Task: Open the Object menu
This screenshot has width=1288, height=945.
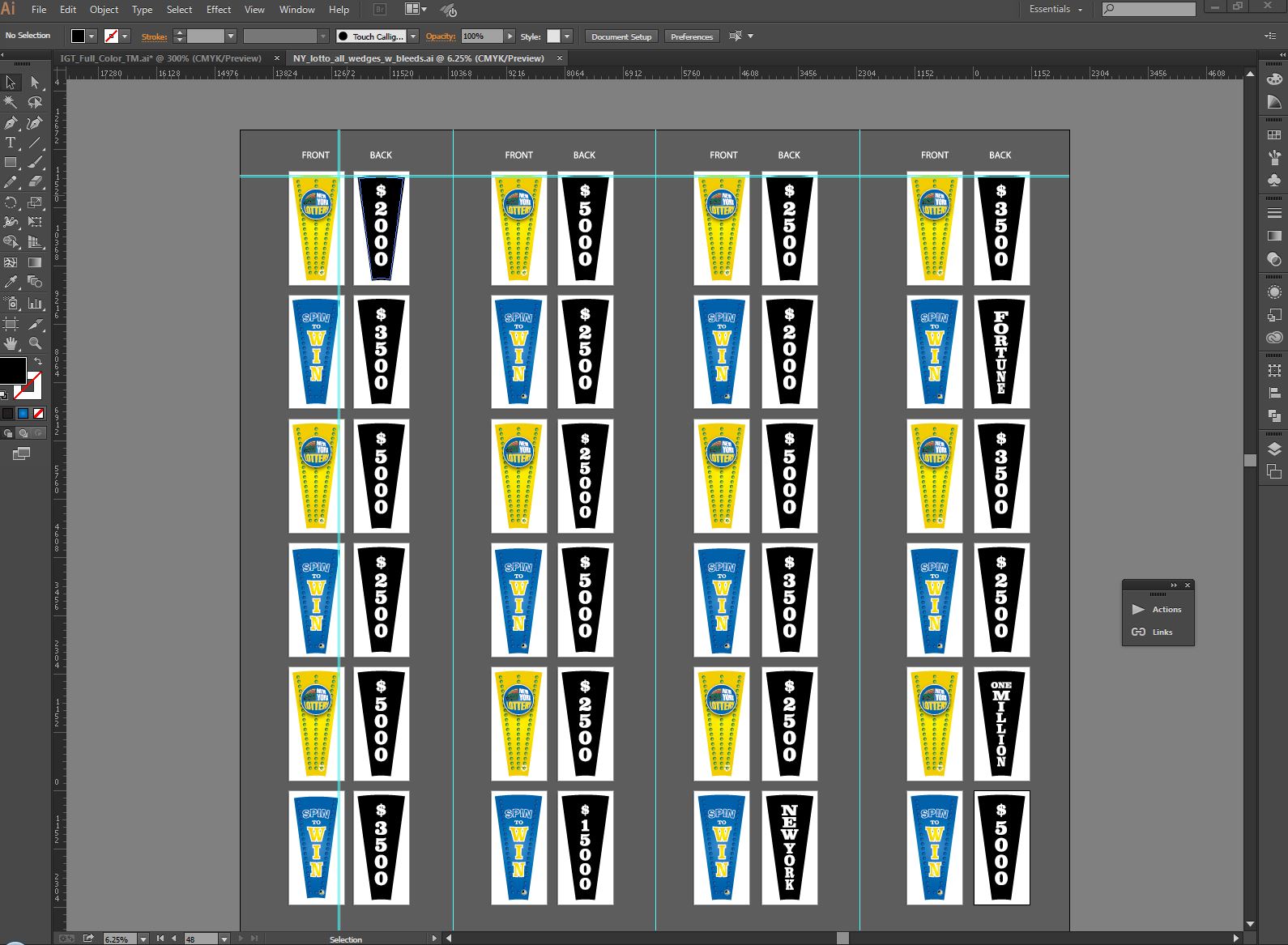Action: click(104, 10)
